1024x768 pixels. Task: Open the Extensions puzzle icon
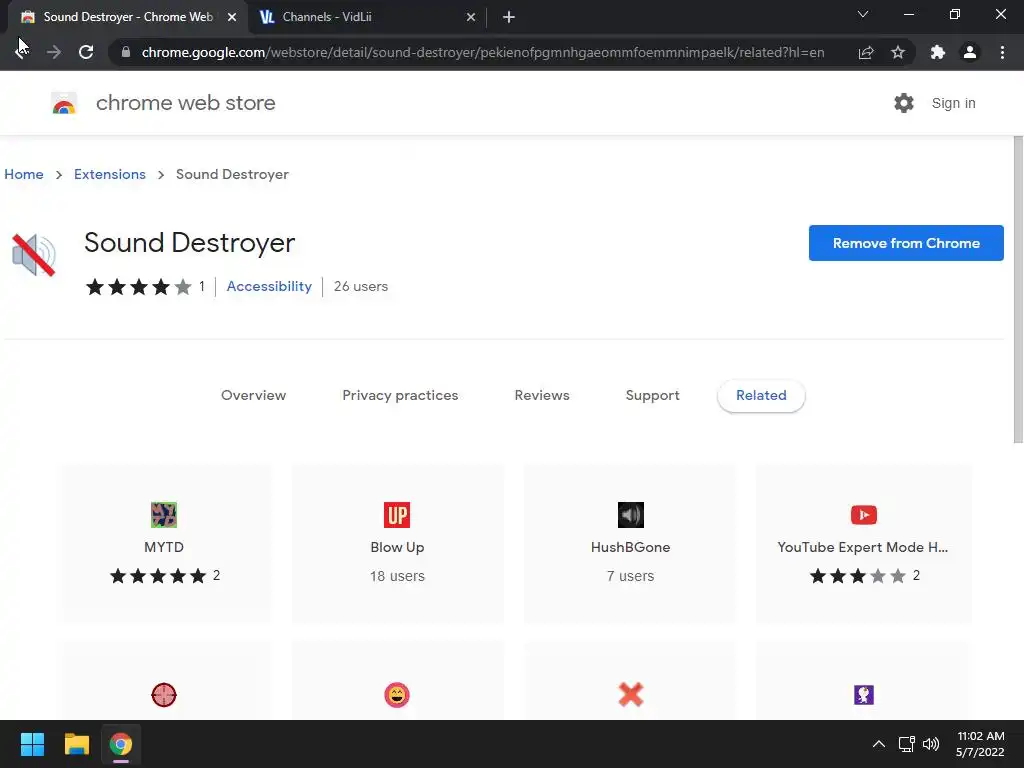tap(938, 52)
